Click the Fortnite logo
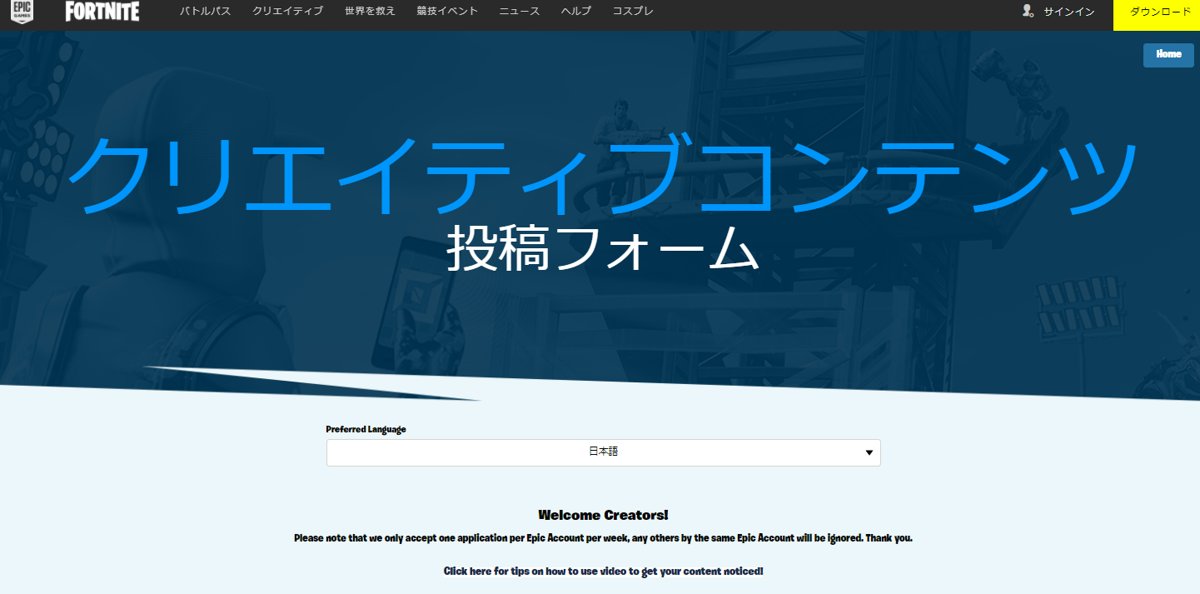 (x=102, y=12)
